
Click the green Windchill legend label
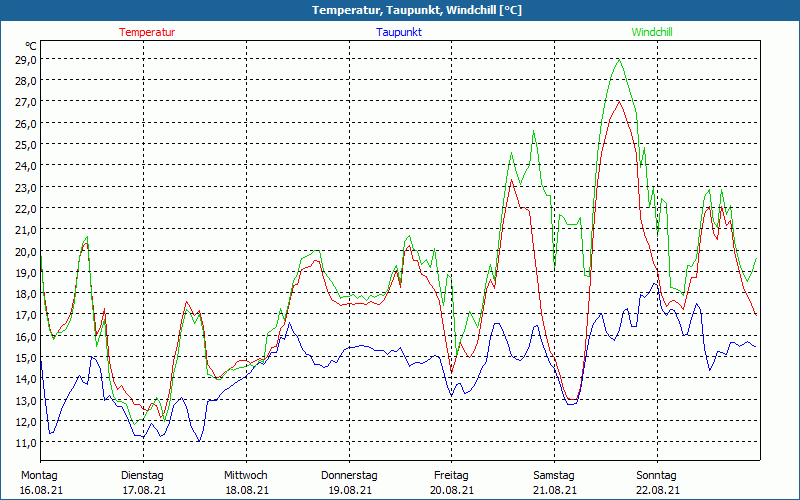pos(652,32)
